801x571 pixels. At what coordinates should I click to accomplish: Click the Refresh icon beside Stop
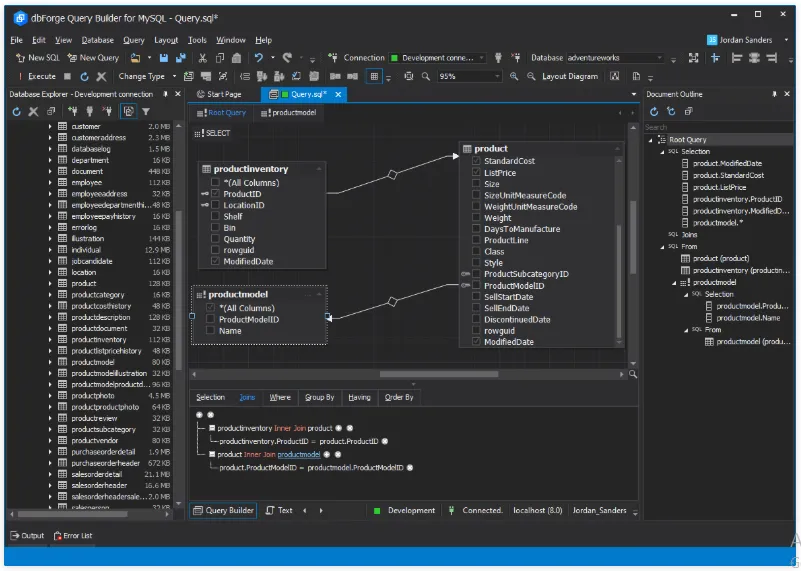click(x=84, y=76)
